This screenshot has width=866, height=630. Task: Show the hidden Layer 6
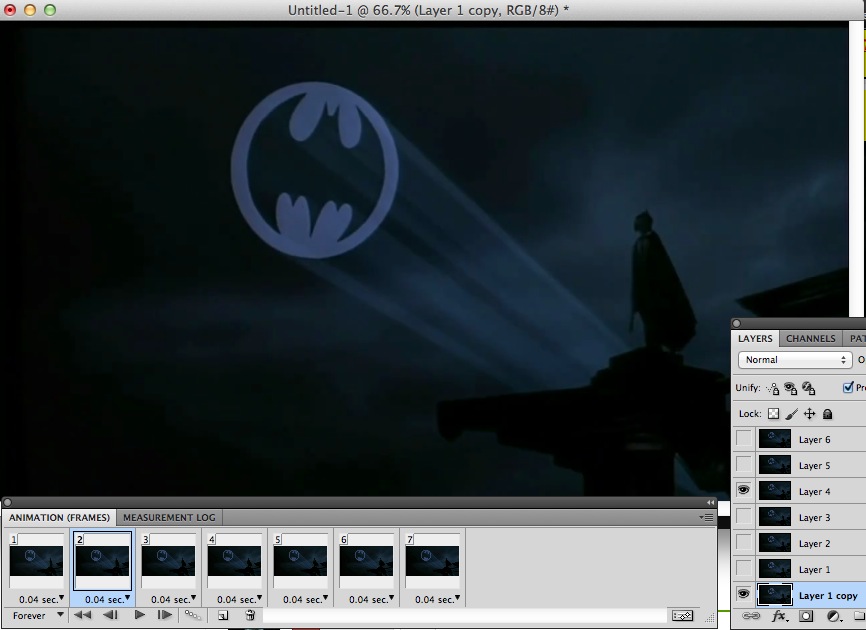(742, 438)
